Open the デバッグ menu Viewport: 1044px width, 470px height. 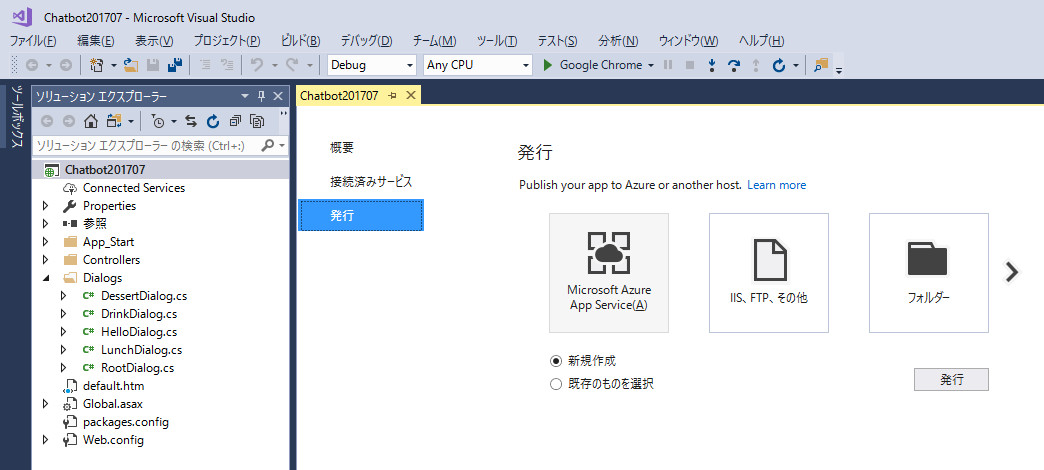click(366, 41)
